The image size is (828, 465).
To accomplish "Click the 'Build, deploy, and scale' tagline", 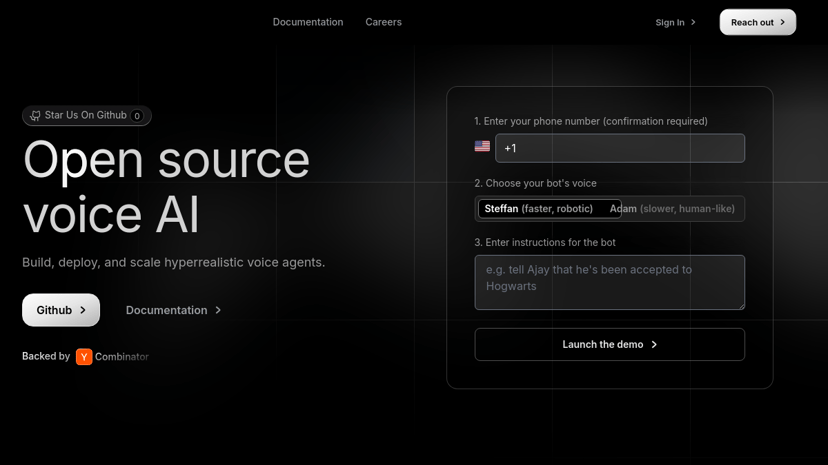I will (173, 262).
